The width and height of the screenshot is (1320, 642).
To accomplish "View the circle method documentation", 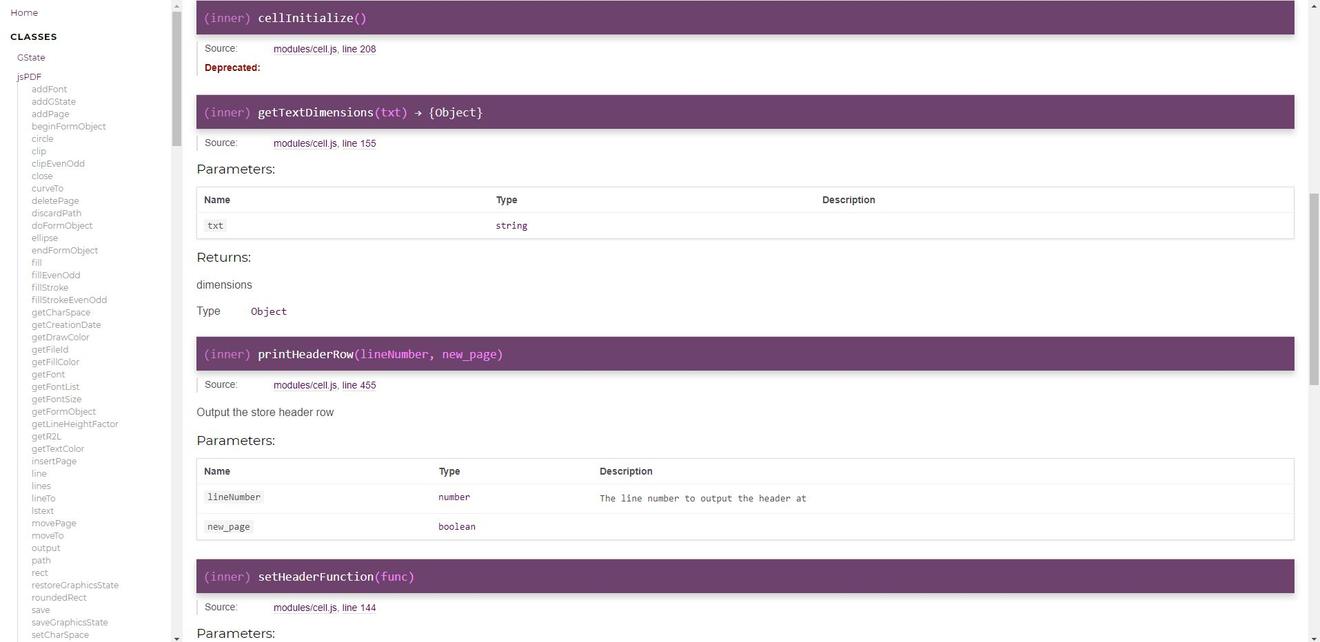I will coord(42,138).
